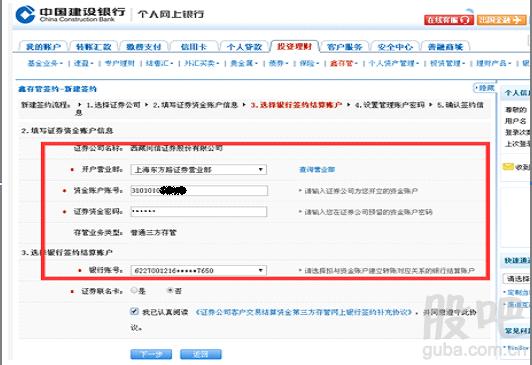Open the yellow envelope mail icon
532x365 pixels.
(508, 167)
